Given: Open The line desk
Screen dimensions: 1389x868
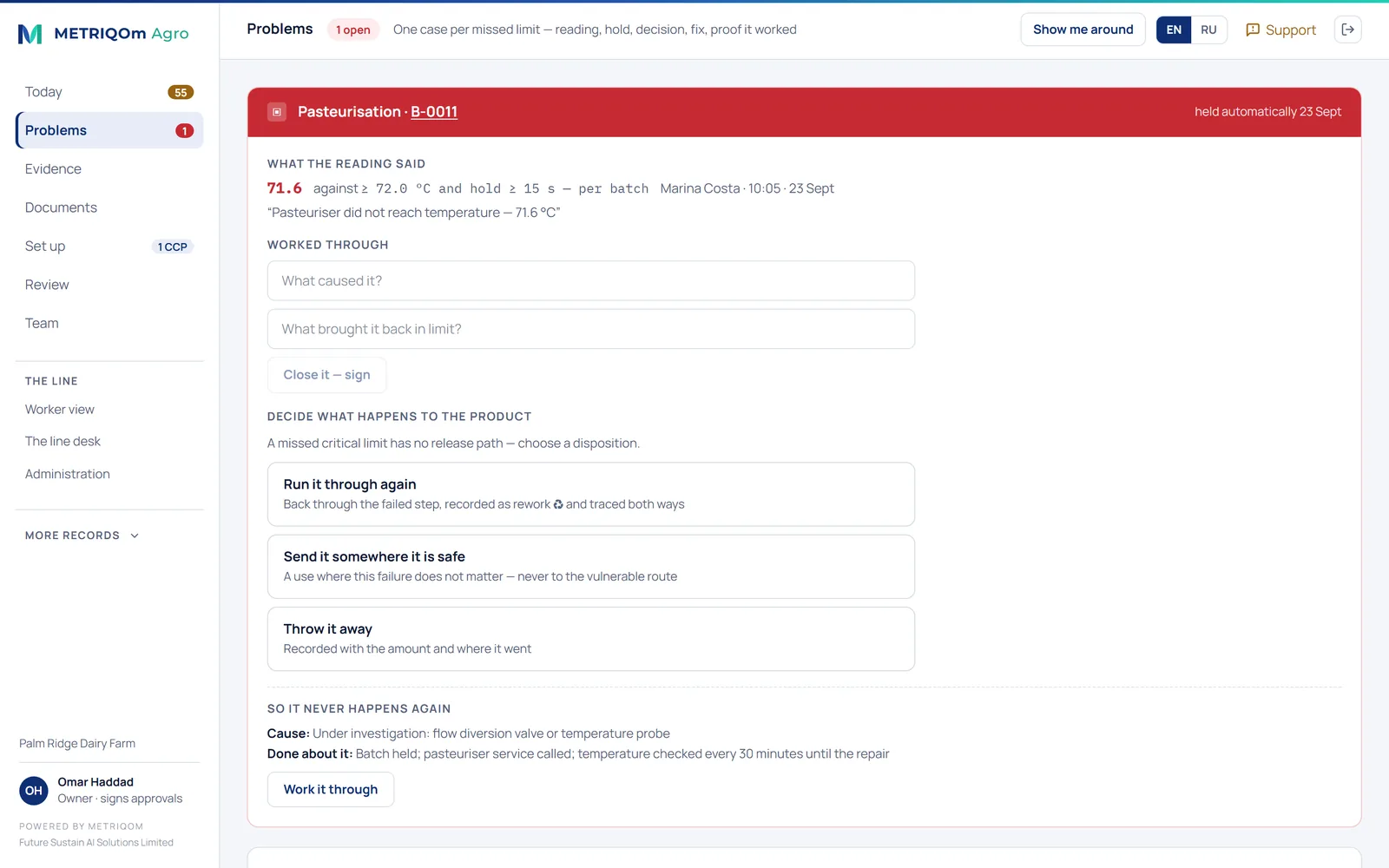Looking at the screenshot, I should [x=109, y=442].
